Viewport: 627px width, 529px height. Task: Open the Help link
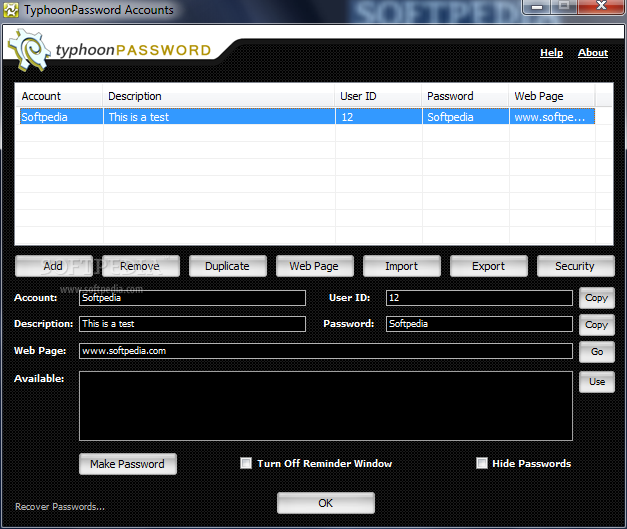click(x=551, y=52)
